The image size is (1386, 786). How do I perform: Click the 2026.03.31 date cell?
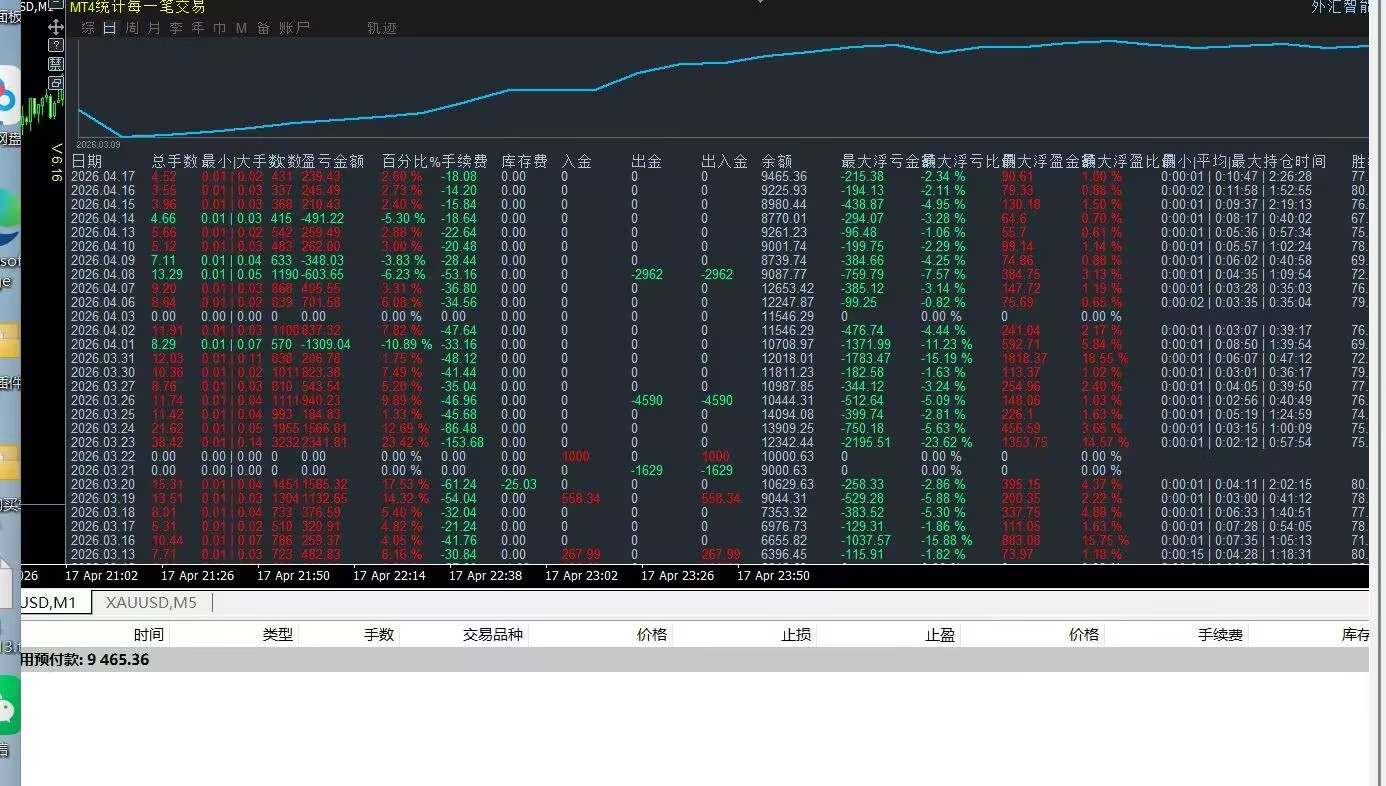pyautogui.click(x=103, y=358)
